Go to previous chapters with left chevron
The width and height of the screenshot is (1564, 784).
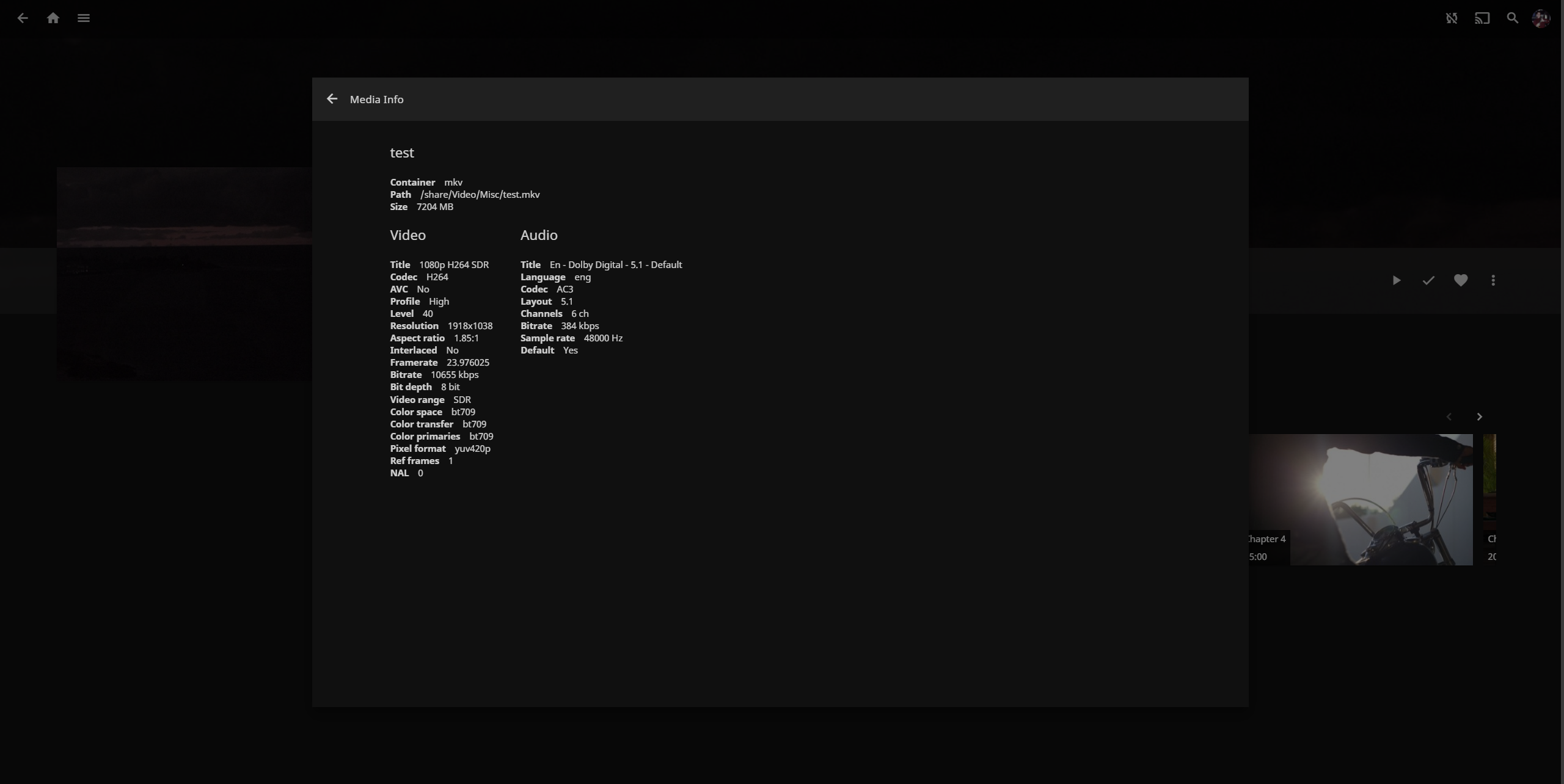pyautogui.click(x=1449, y=416)
